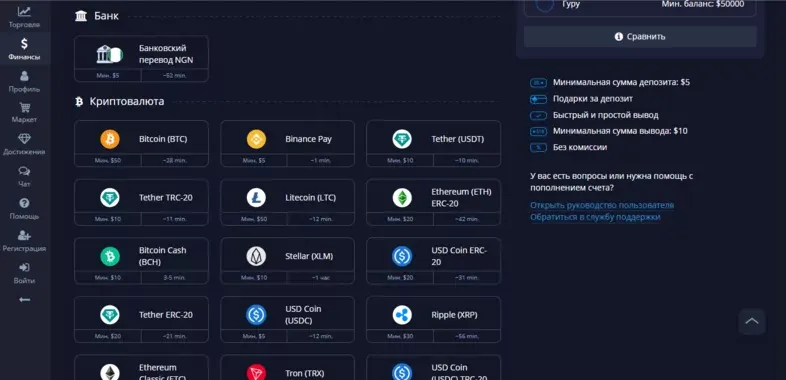
Task: Click the Ripple (XRP) logo
Action: pyautogui.click(x=402, y=315)
